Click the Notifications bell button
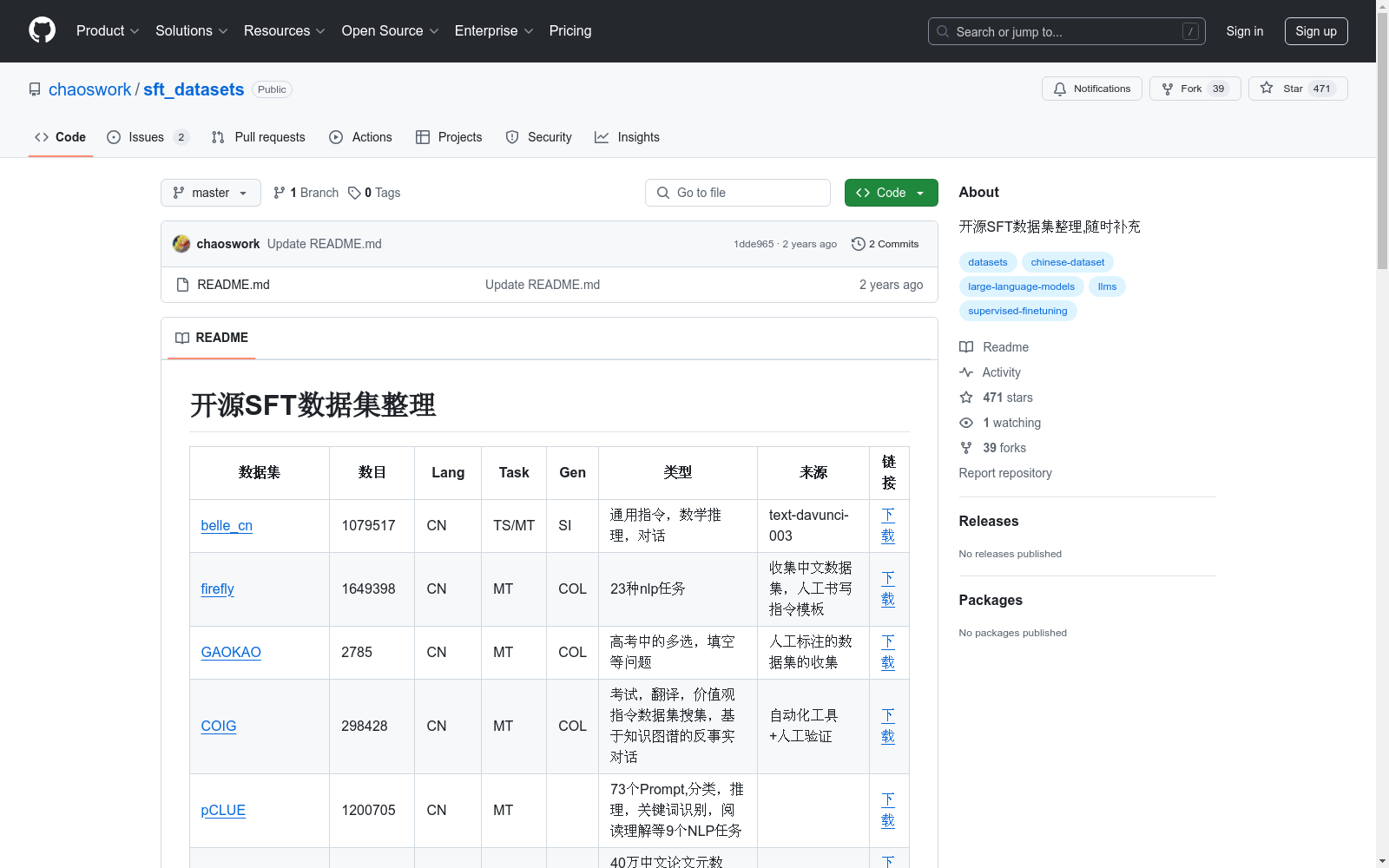Image resolution: width=1389 pixels, height=868 pixels. click(1091, 89)
